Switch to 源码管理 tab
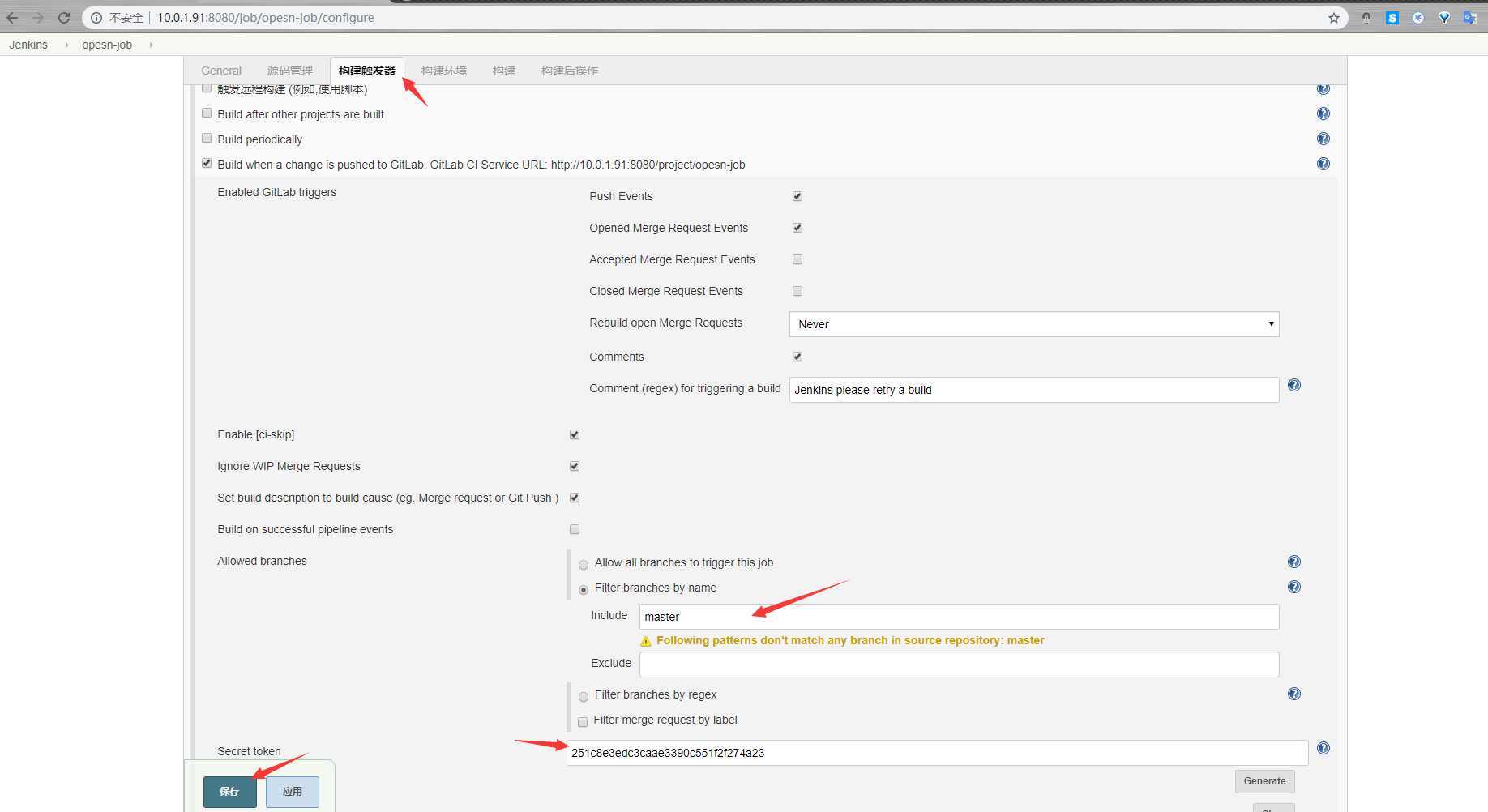This screenshot has height=812, width=1488. point(289,71)
